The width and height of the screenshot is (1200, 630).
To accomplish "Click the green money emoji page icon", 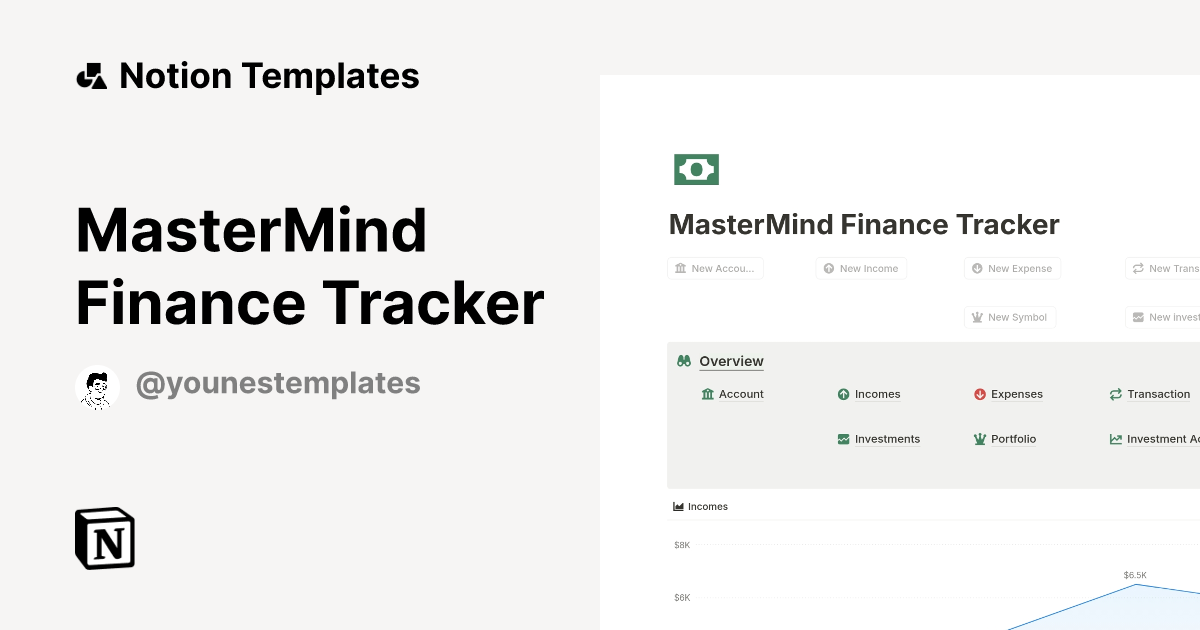I will (x=695, y=169).
